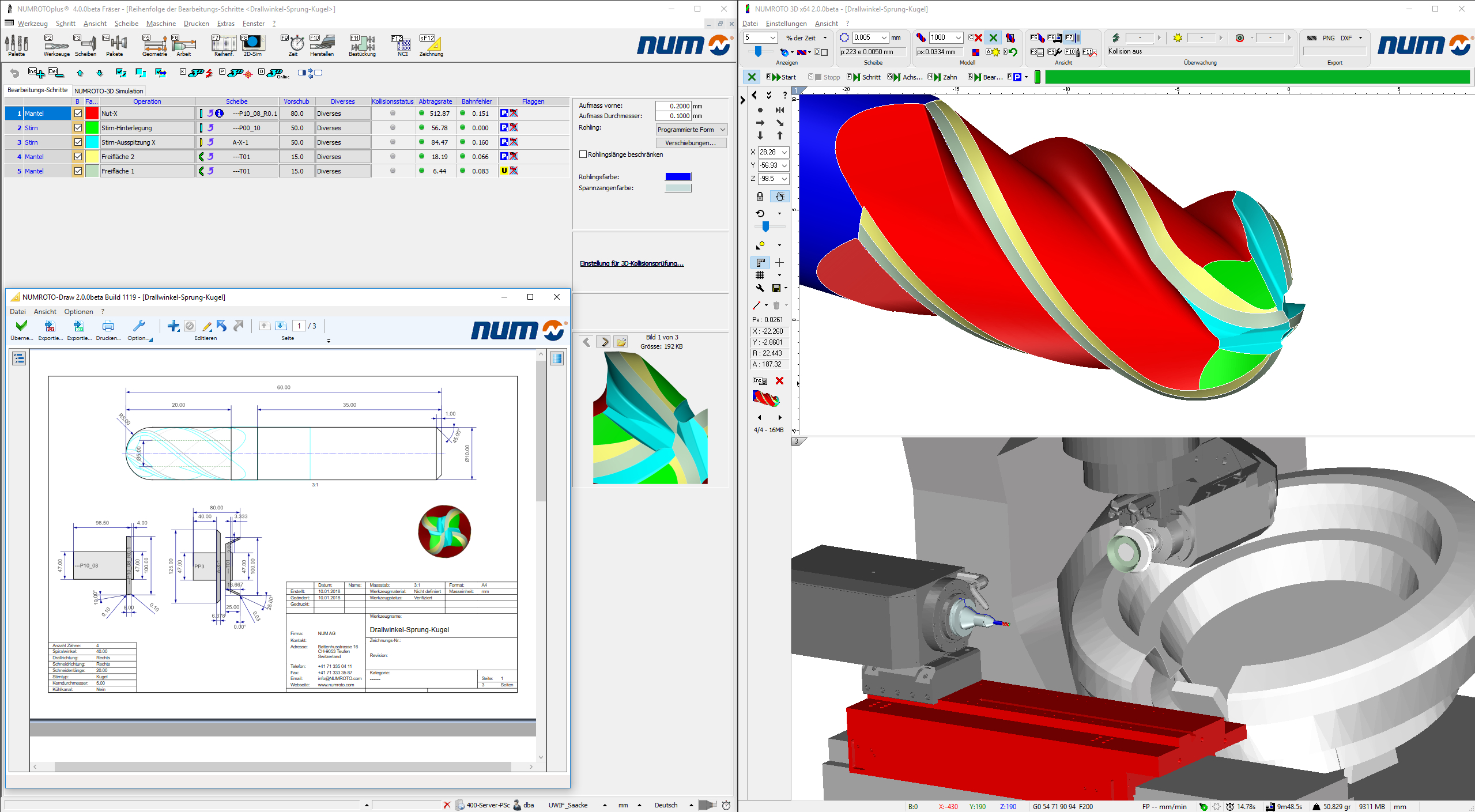Image resolution: width=1475 pixels, height=812 pixels.
Task: Click blue plus add icon in Editieren
Action: point(173,326)
